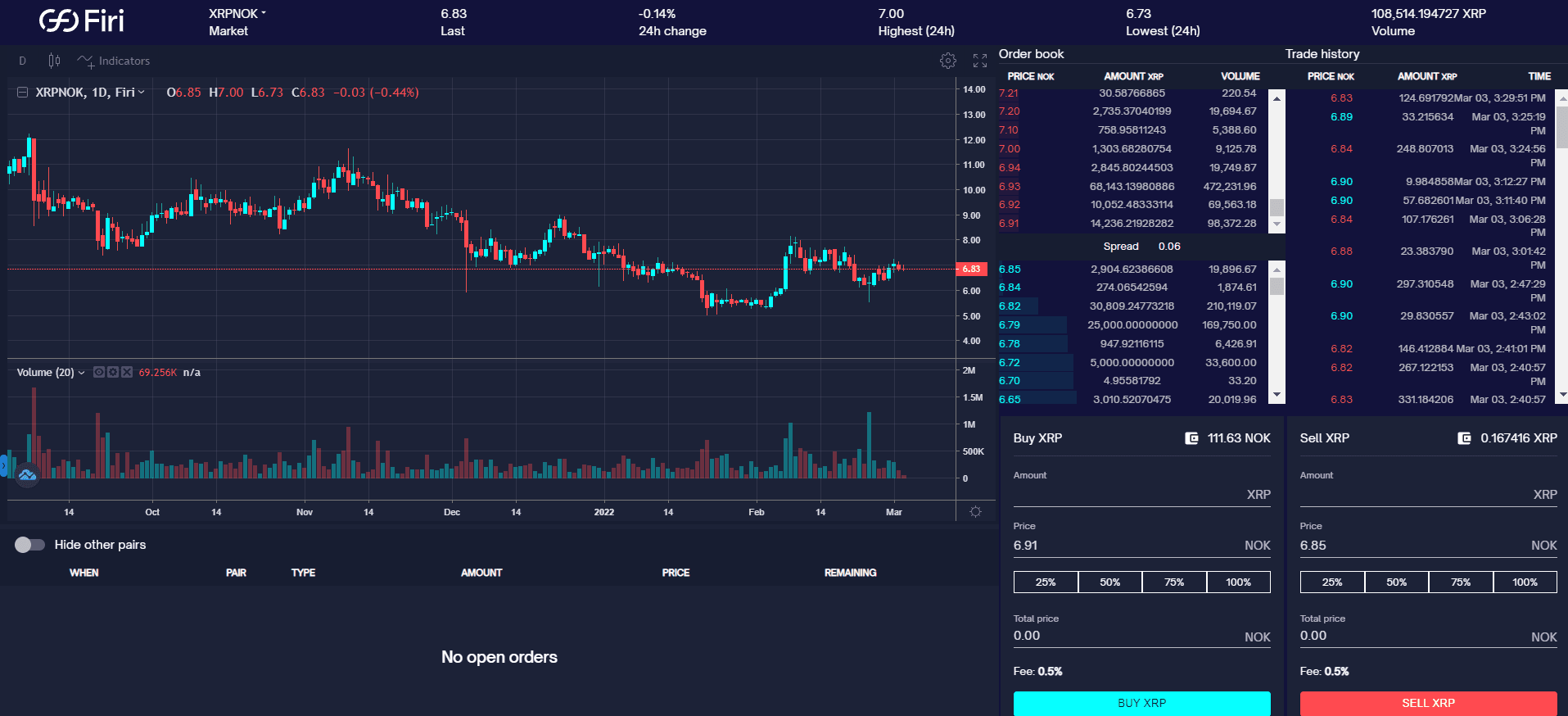Select the D timeframe interval
1568x716 pixels.
[x=22, y=61]
